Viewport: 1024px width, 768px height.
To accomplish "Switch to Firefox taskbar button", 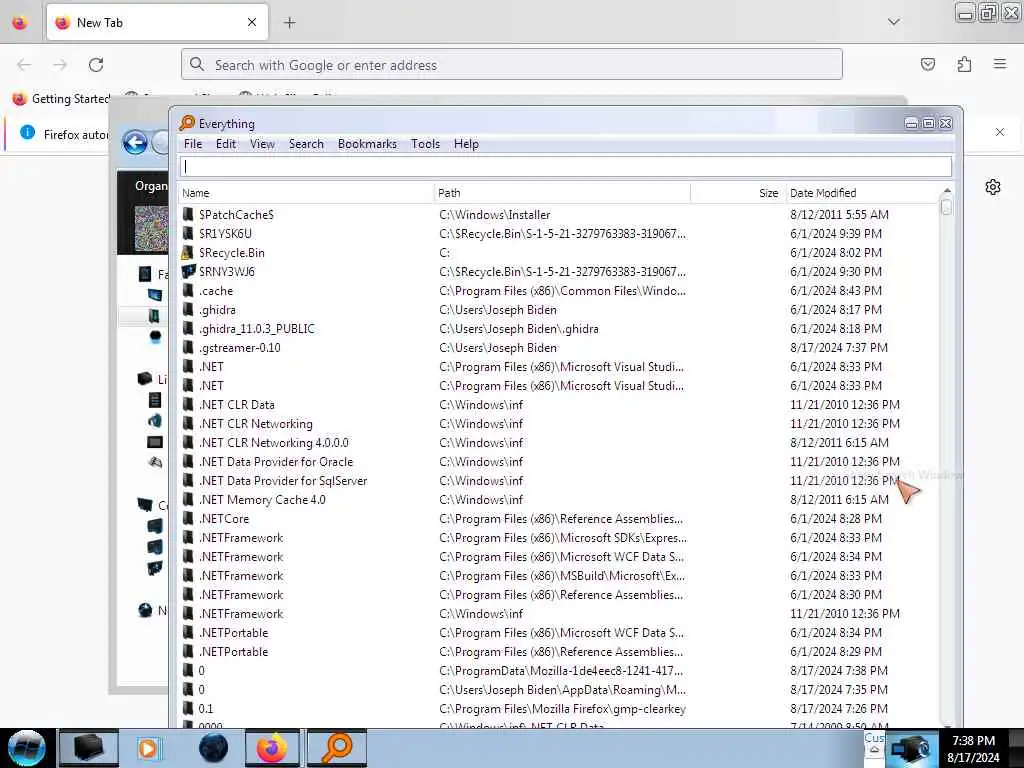I will tap(272, 748).
